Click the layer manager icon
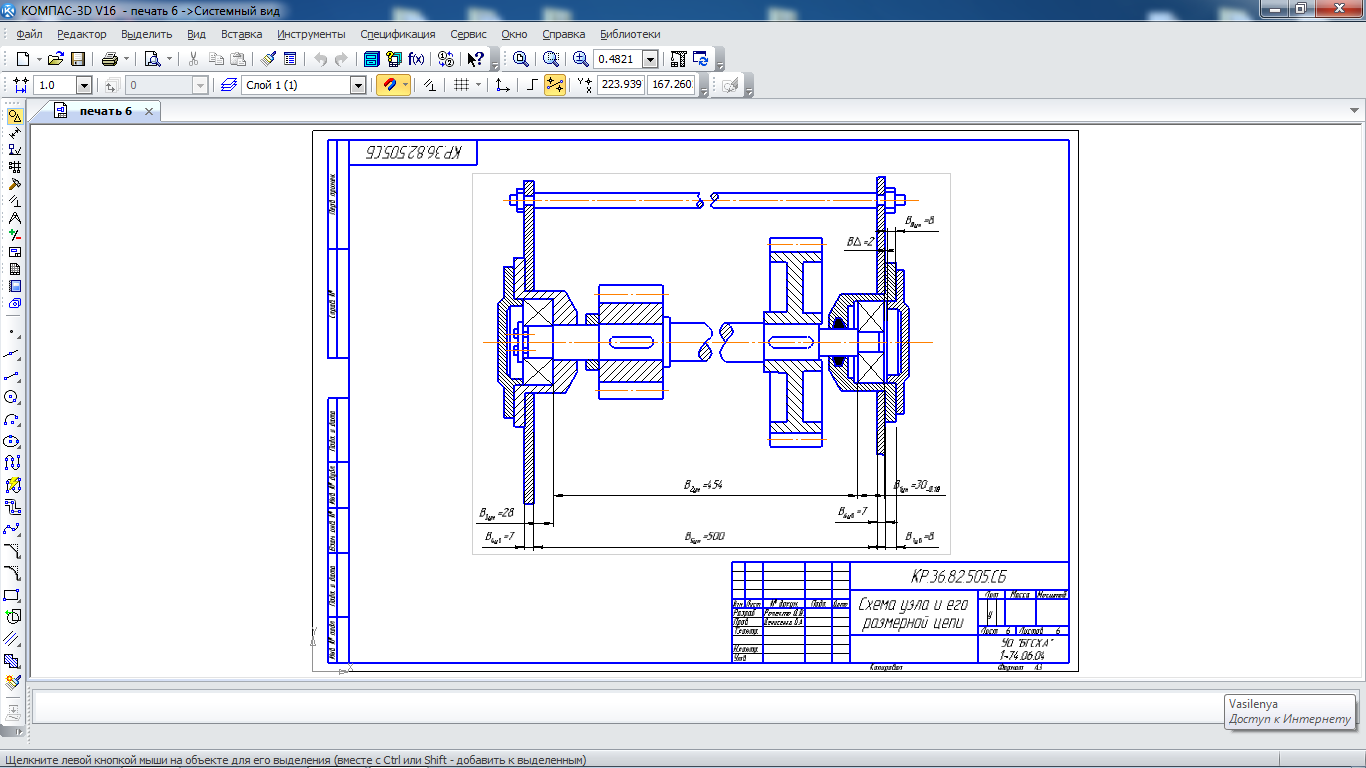The image size is (1366, 768). pos(230,86)
